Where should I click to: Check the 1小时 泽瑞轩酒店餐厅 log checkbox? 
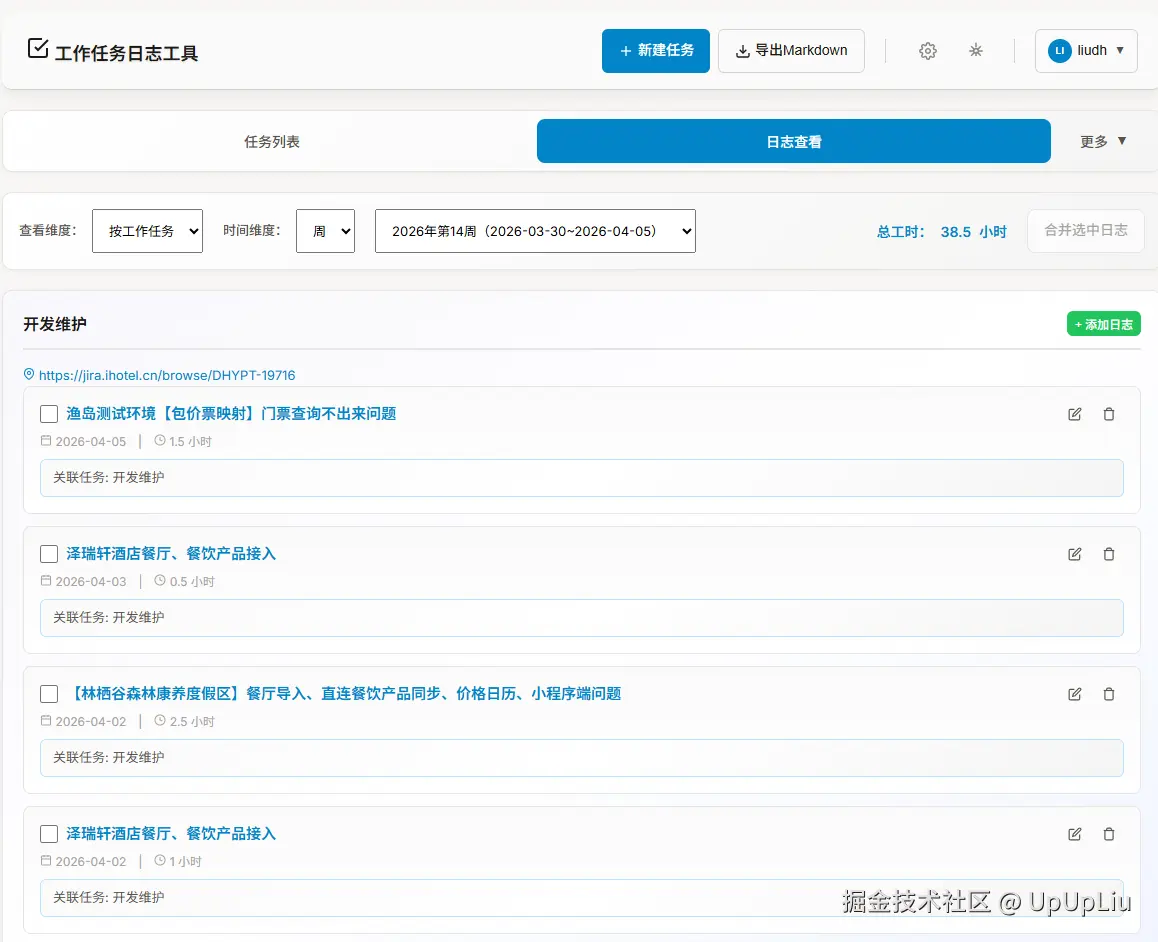(49, 834)
